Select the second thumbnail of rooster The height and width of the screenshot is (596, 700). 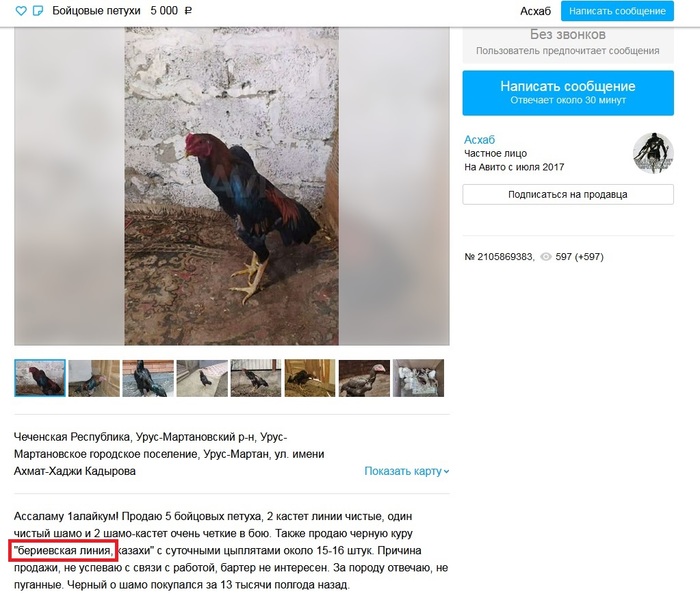coord(94,378)
